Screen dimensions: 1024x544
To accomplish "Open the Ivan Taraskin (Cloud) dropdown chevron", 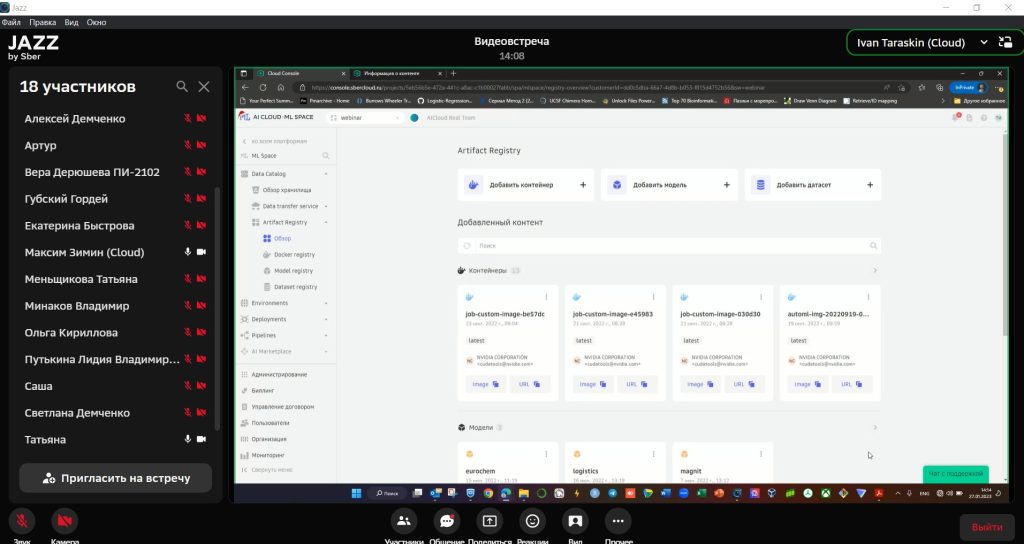I will click(984, 42).
